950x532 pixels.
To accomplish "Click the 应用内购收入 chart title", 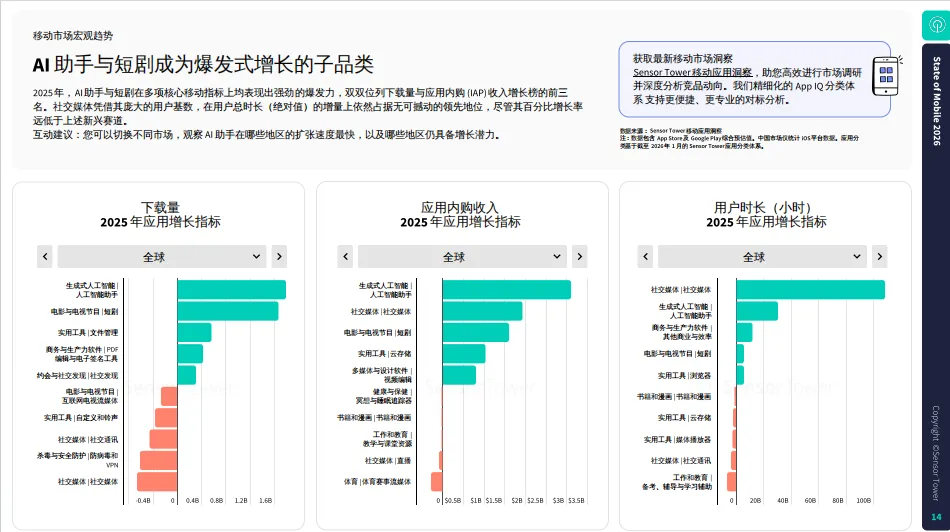I will (460, 207).
